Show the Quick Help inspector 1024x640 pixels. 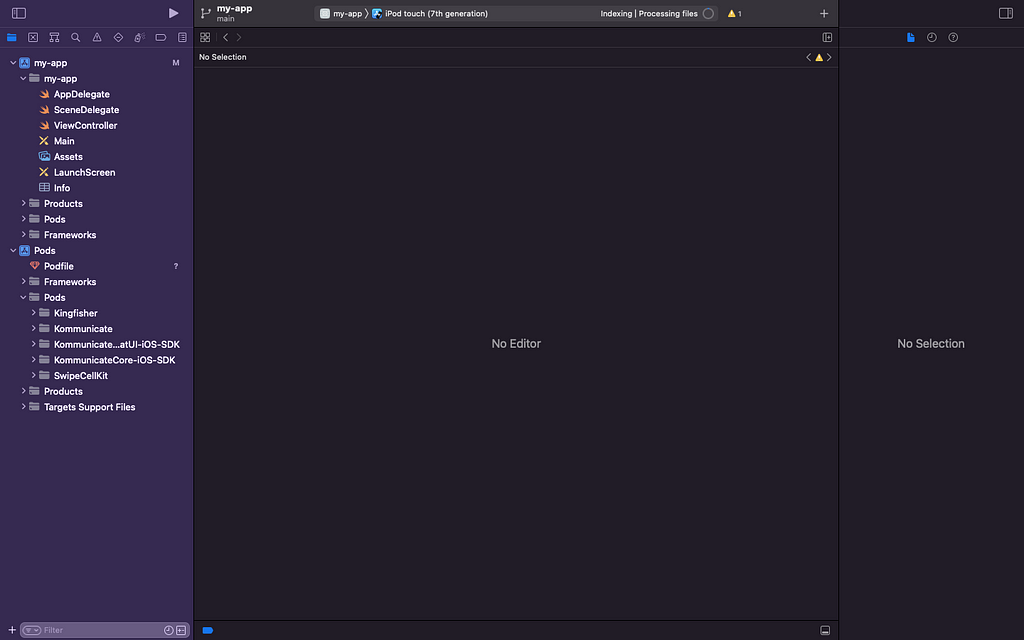tap(953, 37)
